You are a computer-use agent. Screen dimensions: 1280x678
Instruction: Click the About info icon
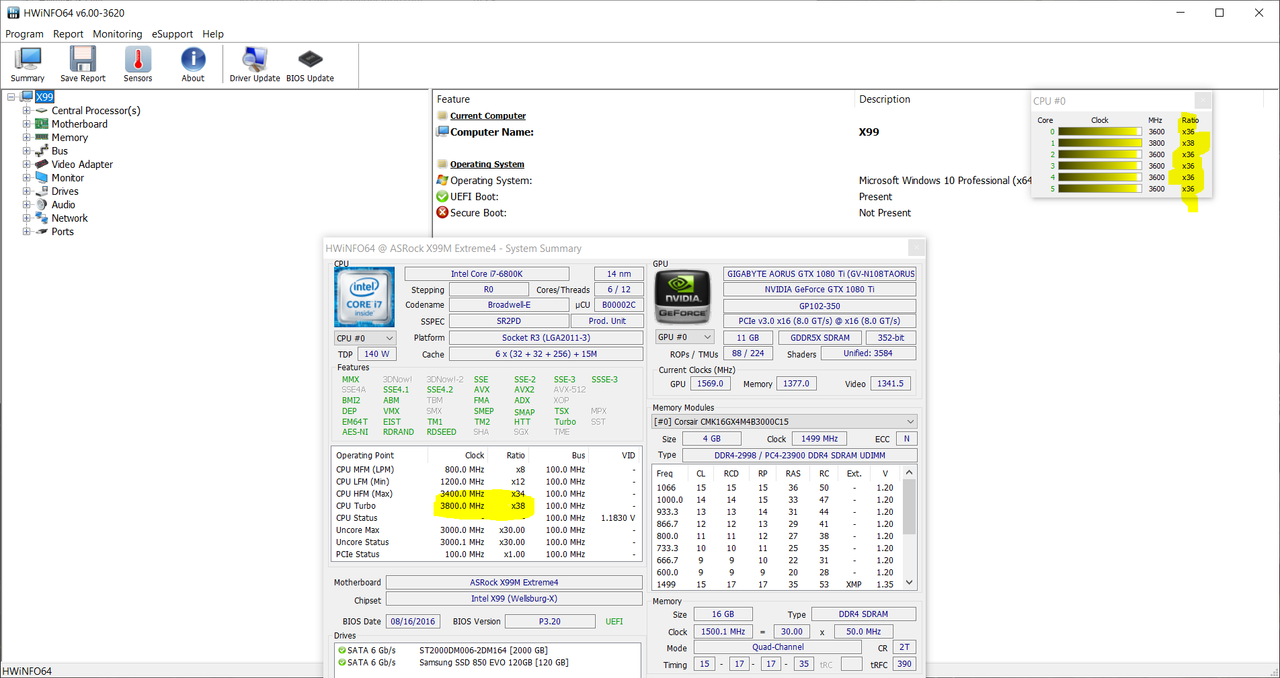click(193, 65)
